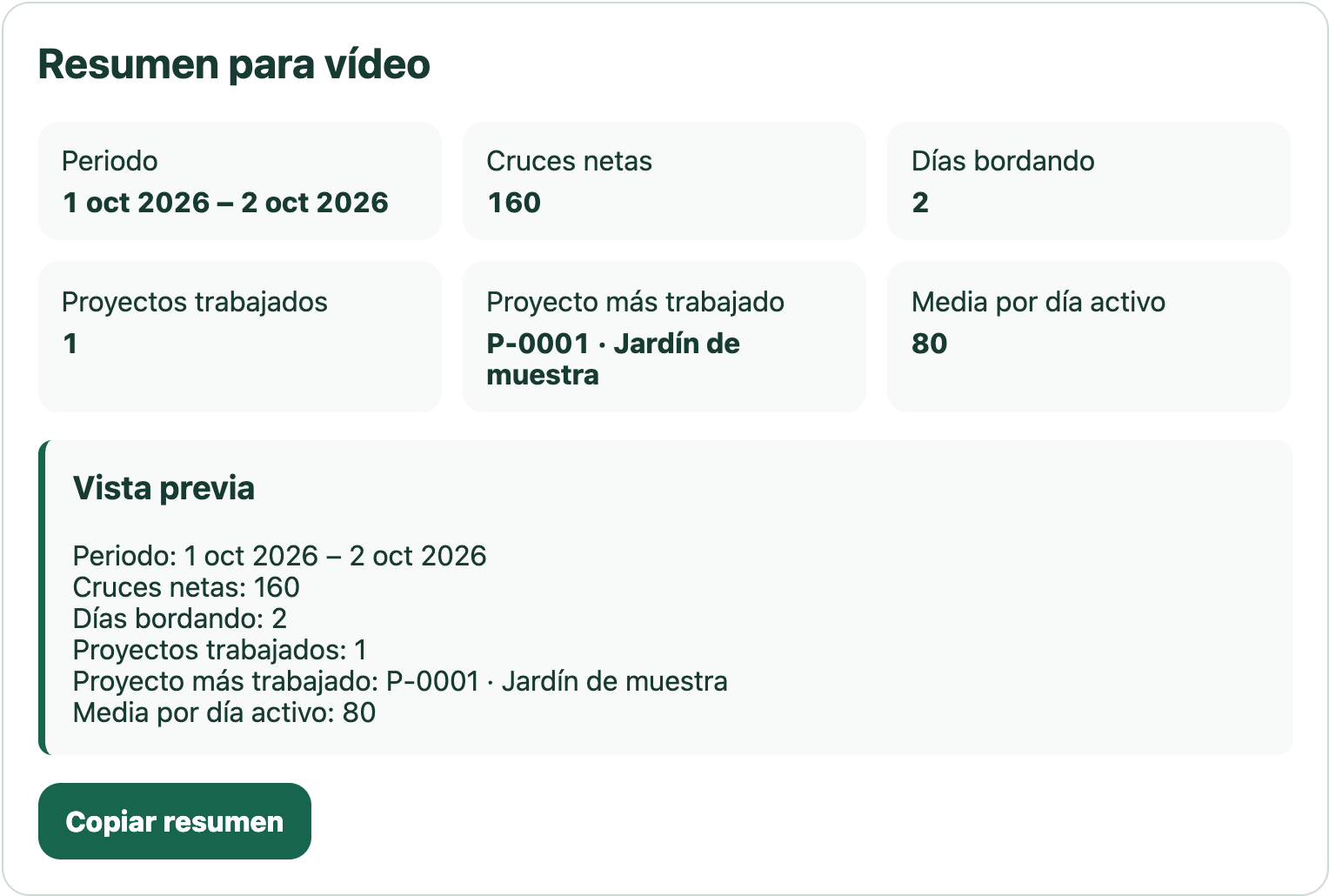Select bold value 160 in Cruces netas card
This screenshot has width=1329, height=896.
tap(514, 203)
